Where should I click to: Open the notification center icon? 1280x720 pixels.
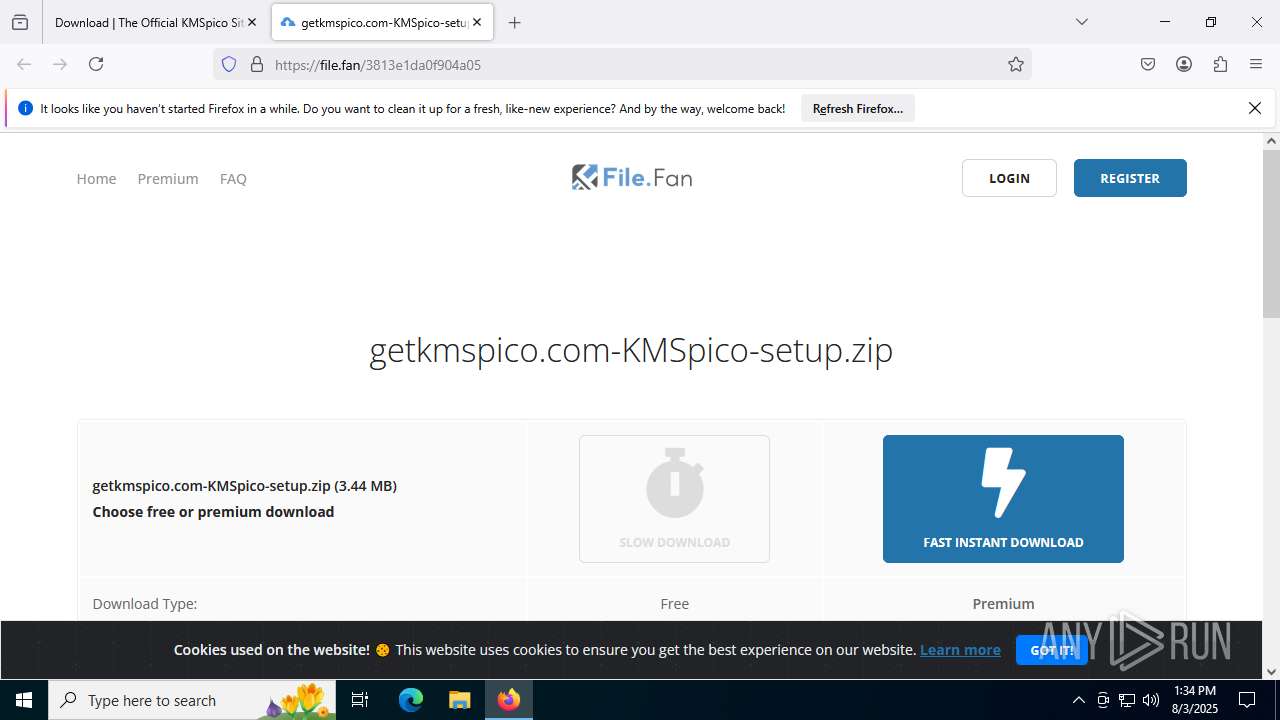pos(1247,700)
